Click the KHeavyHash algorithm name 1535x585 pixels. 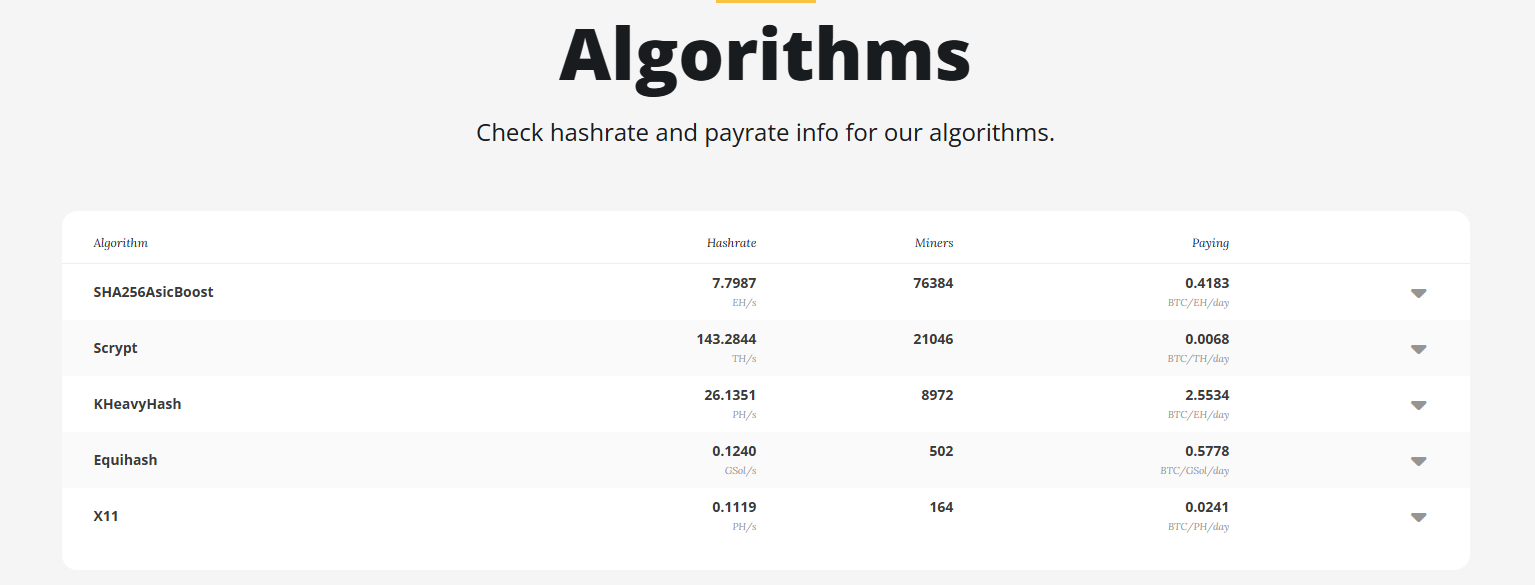click(x=137, y=404)
